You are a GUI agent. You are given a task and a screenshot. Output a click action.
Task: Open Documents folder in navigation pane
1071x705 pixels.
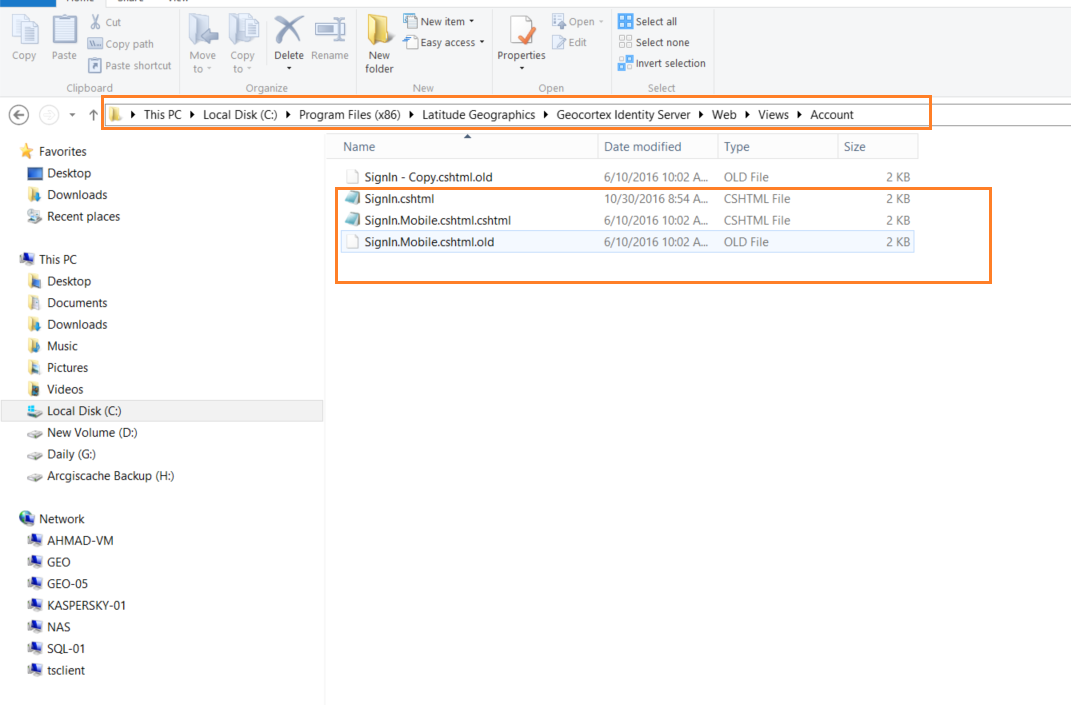(x=76, y=303)
